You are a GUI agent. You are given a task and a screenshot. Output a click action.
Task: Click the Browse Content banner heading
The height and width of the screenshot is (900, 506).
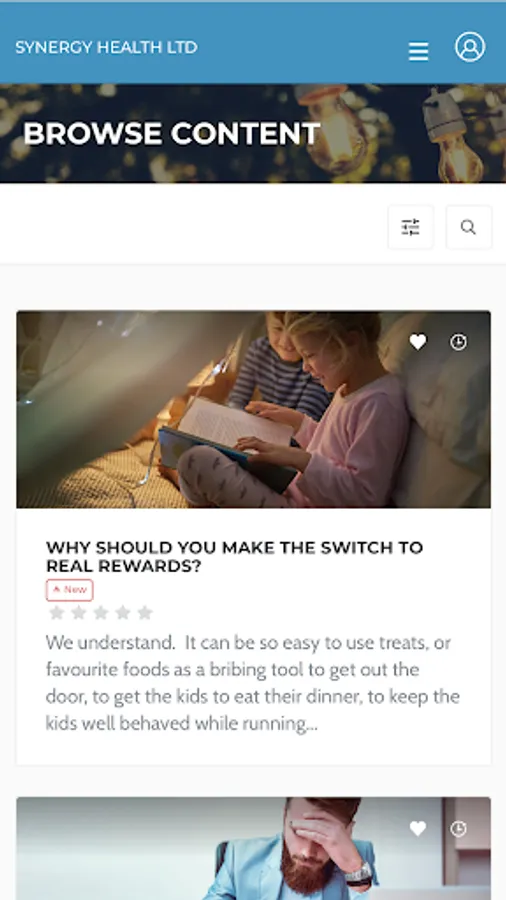[172, 133]
